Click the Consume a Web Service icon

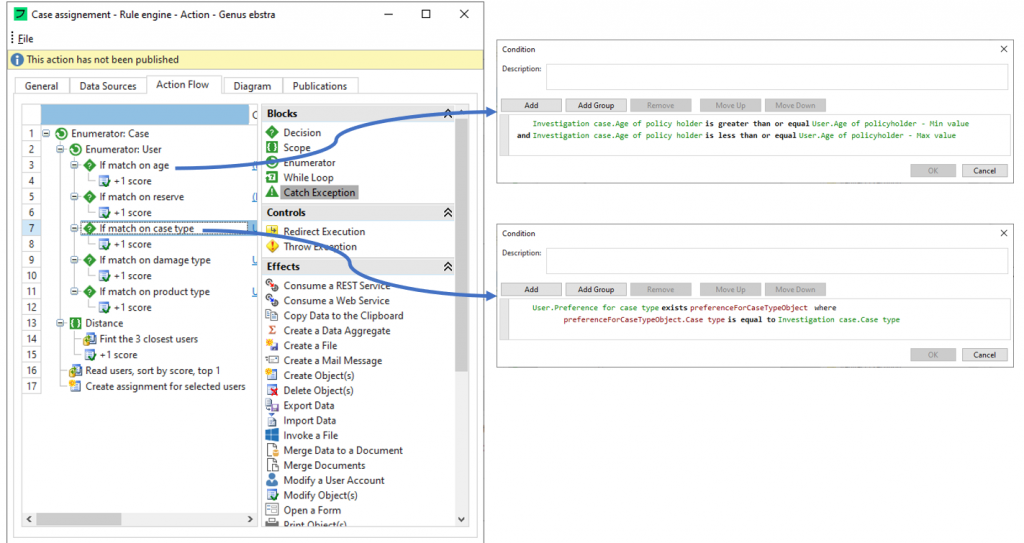[272, 301]
